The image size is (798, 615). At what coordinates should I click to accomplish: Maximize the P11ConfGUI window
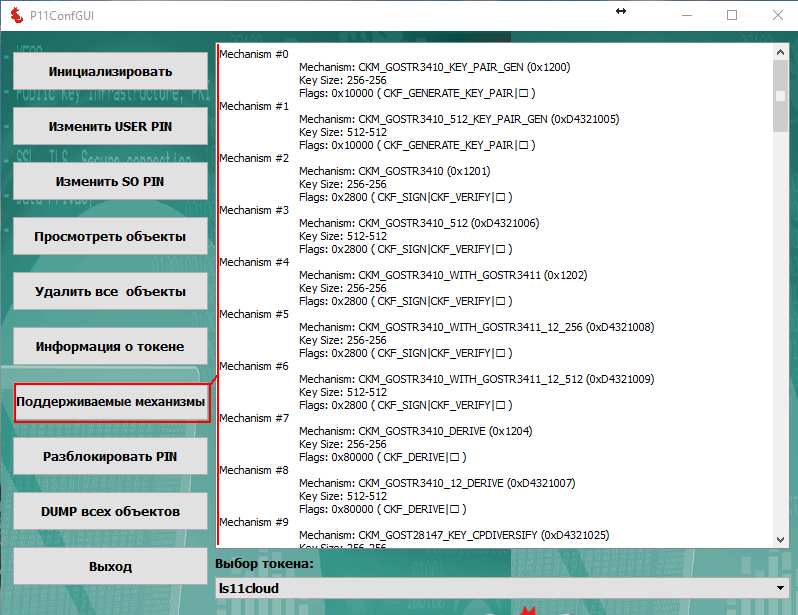[x=732, y=15]
